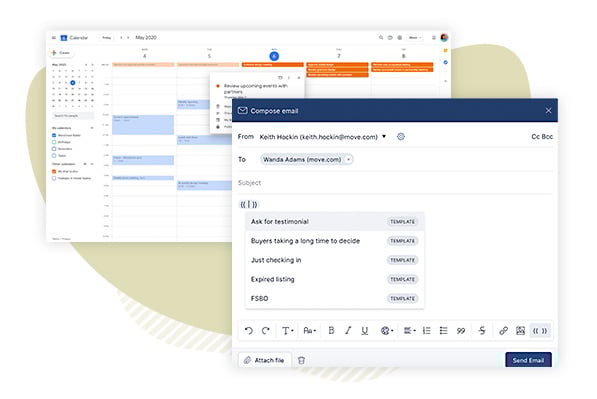The image size is (597, 399).
Task: Select Buyers taking a long time template
Action: (x=334, y=241)
